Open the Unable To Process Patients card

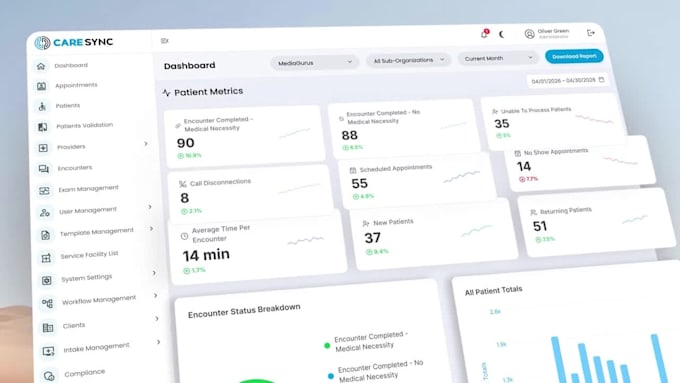click(x=553, y=121)
